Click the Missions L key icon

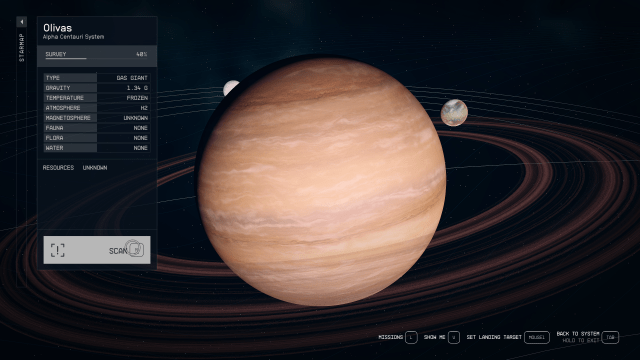pyautogui.click(x=411, y=337)
